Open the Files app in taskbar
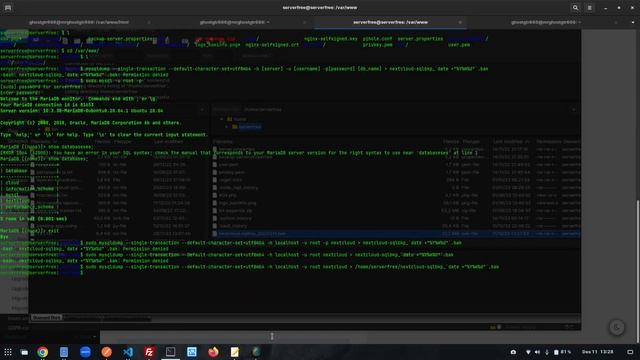 (24, 352)
